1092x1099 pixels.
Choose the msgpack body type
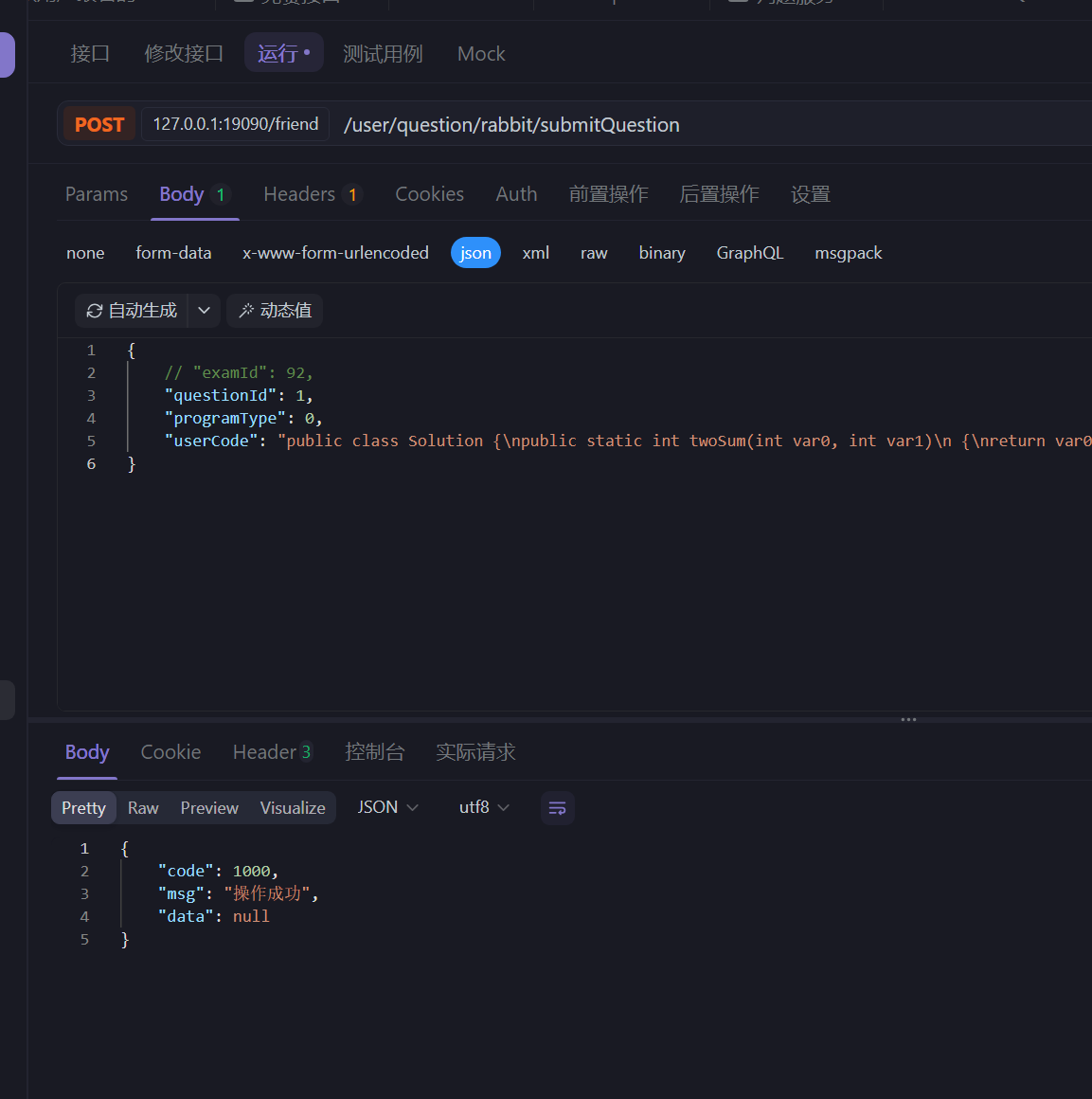849,253
